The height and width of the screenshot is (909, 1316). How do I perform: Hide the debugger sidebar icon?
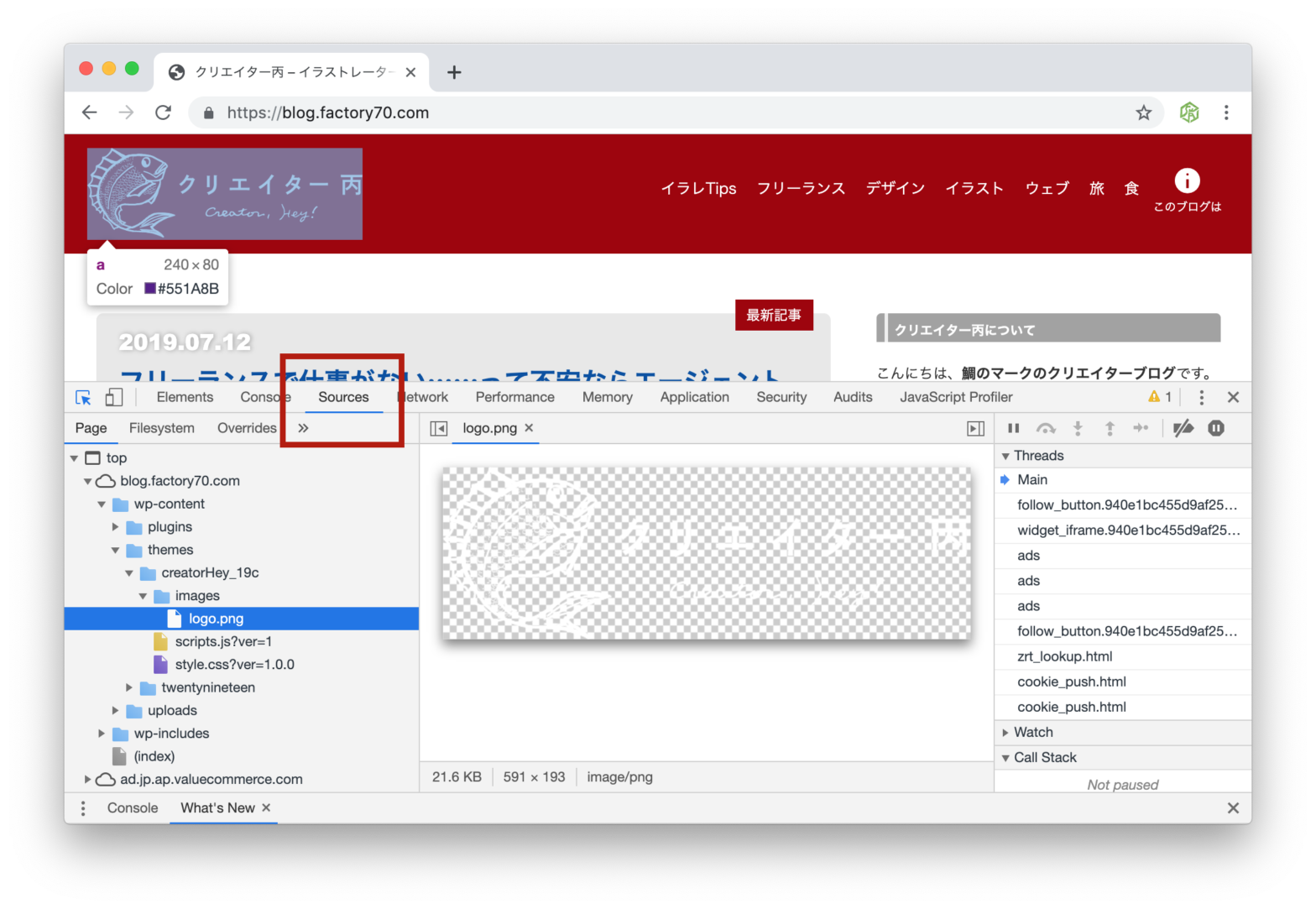tap(975, 429)
